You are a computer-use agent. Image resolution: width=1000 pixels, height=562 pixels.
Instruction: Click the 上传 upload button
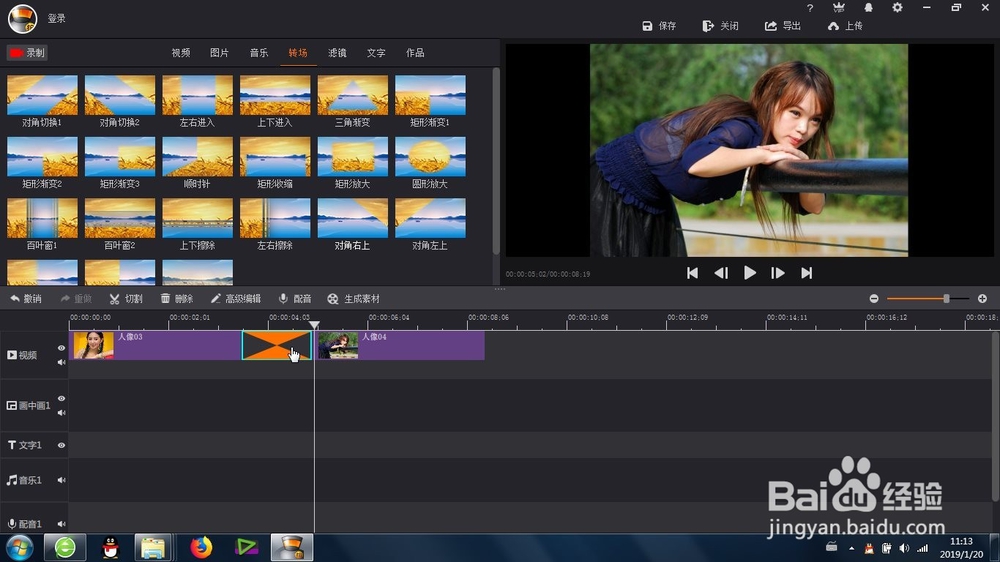pyautogui.click(x=845, y=26)
